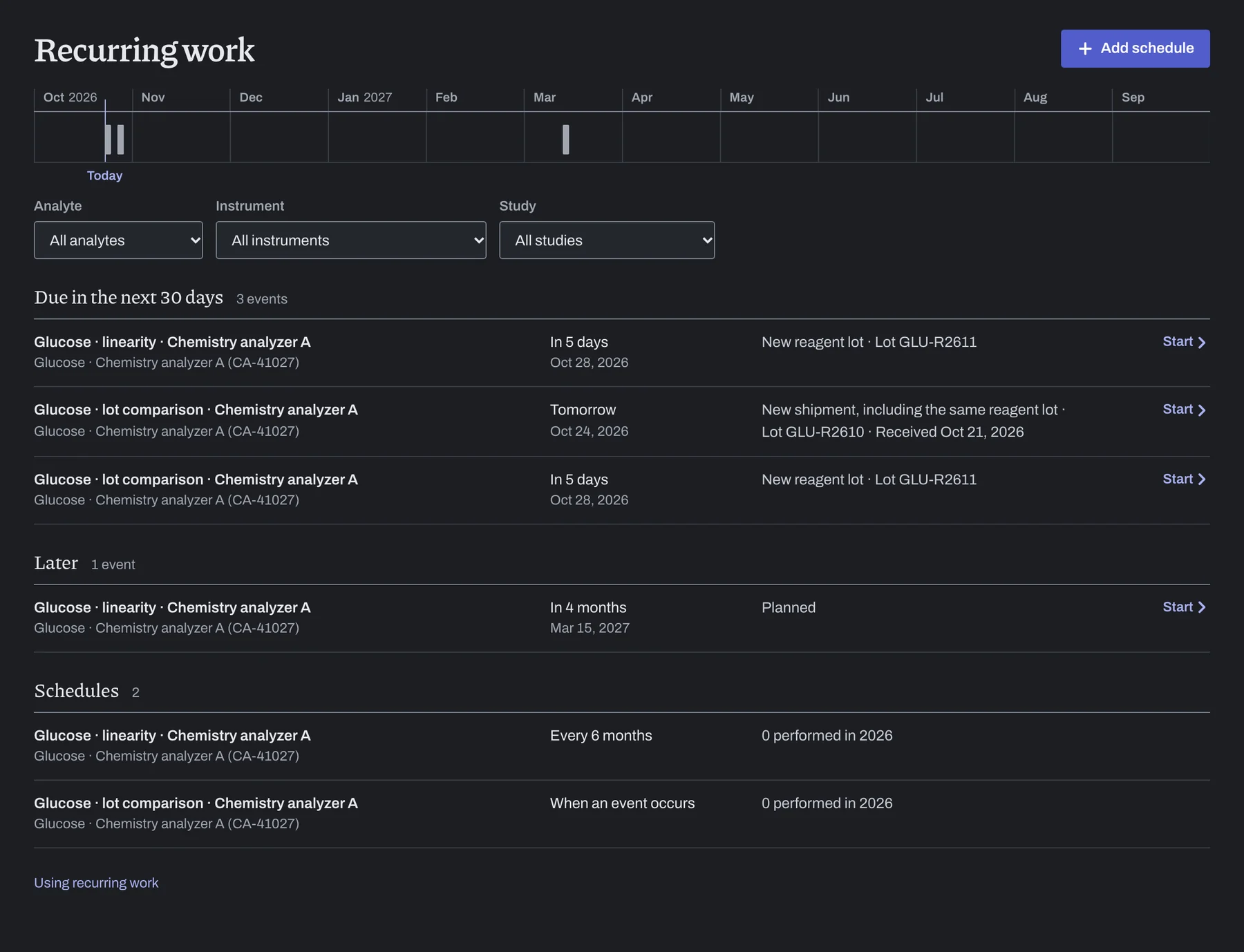Click the "Planned" status text
This screenshot has height=952, width=1244.
tap(789, 608)
